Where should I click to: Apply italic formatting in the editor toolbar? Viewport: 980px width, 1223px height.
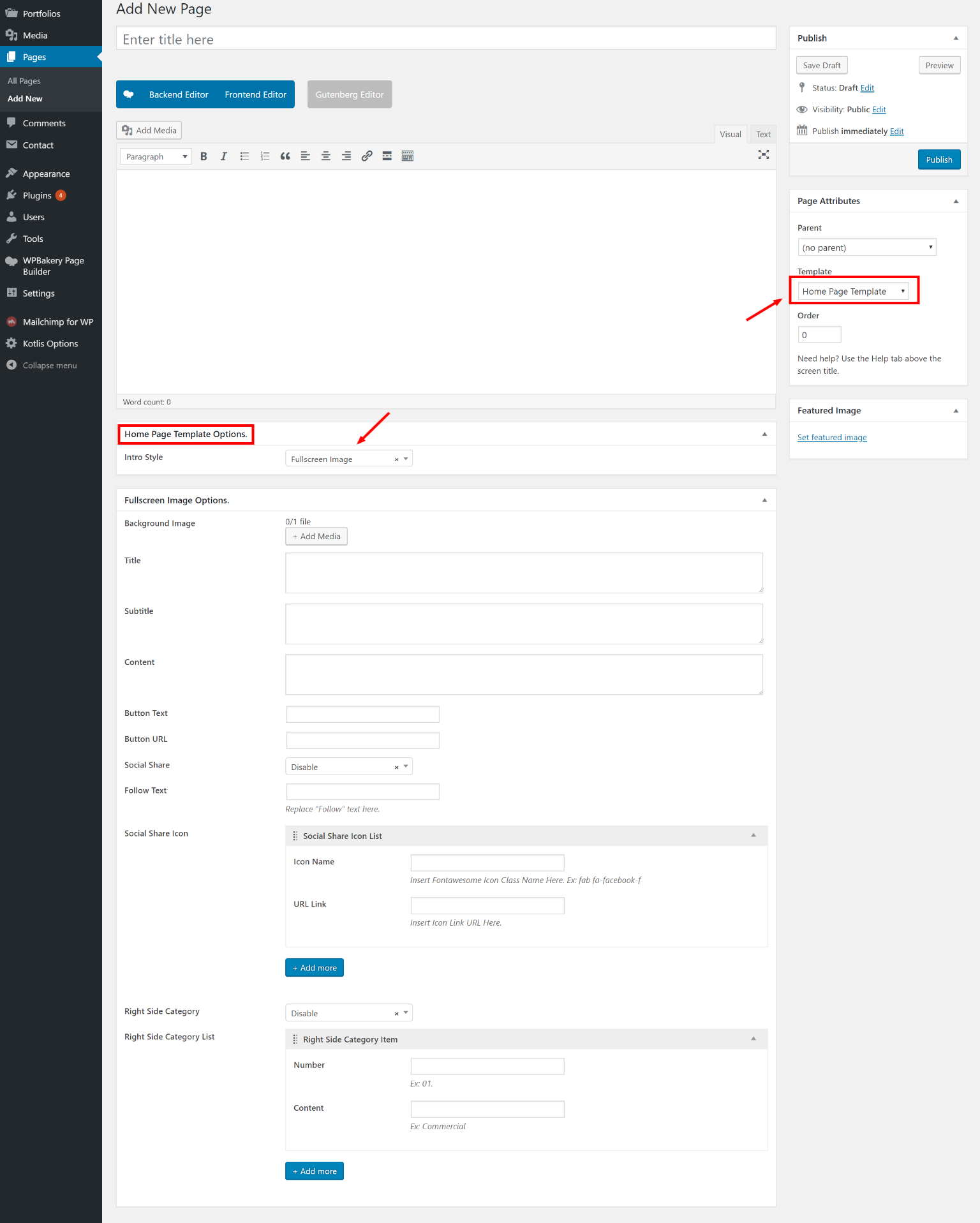224,156
